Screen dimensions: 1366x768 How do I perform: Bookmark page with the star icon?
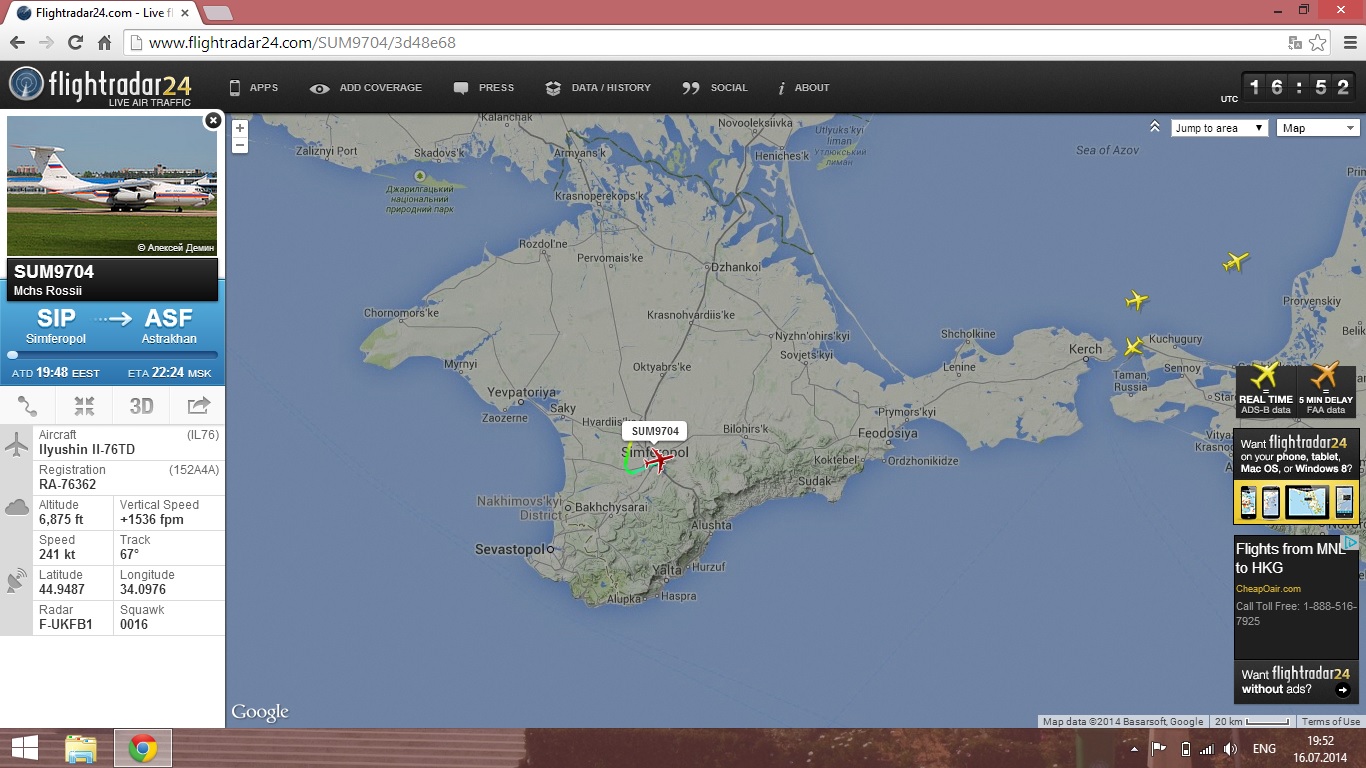tap(1318, 43)
